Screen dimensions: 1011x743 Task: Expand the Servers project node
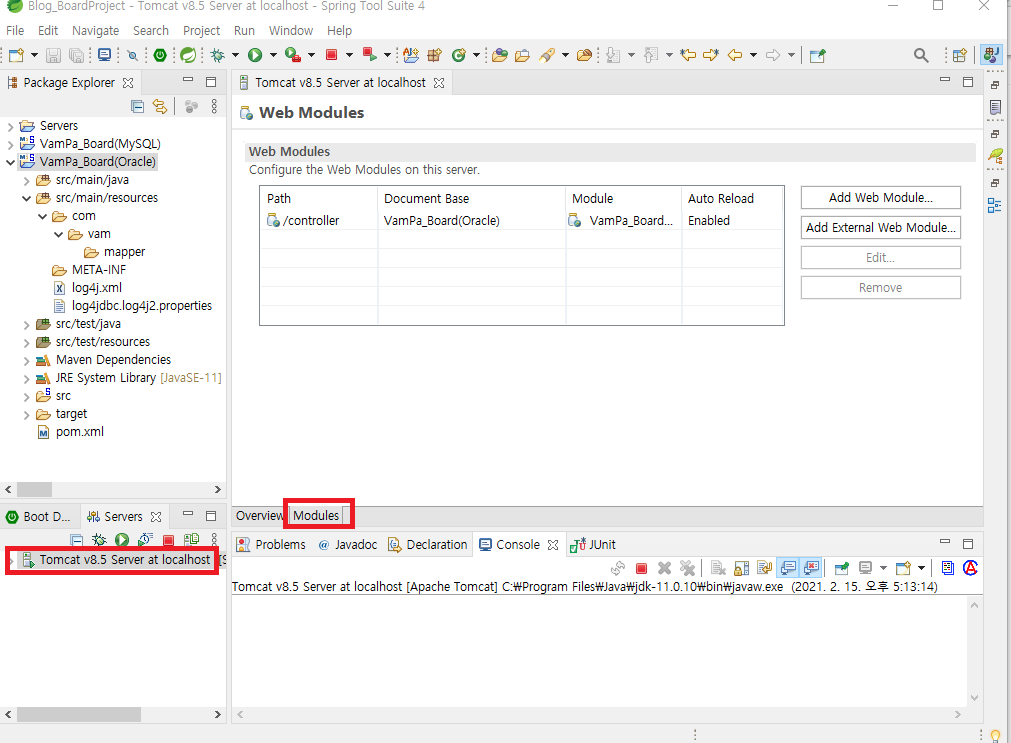10,126
